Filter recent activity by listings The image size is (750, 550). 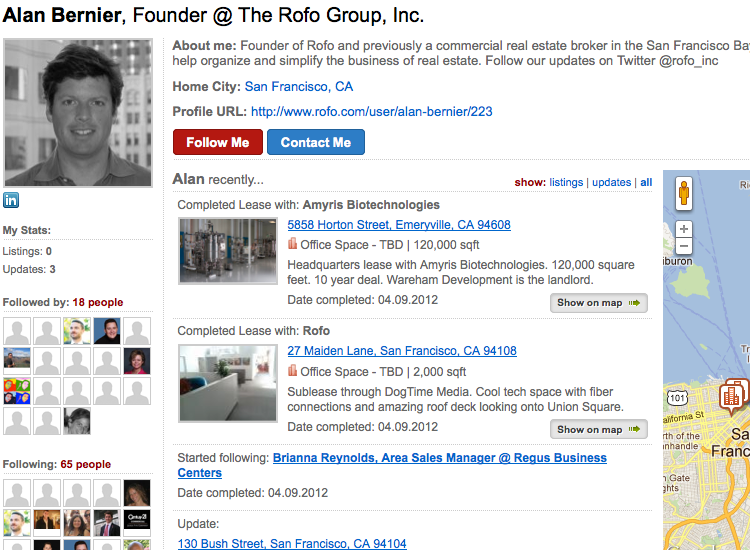(x=566, y=182)
